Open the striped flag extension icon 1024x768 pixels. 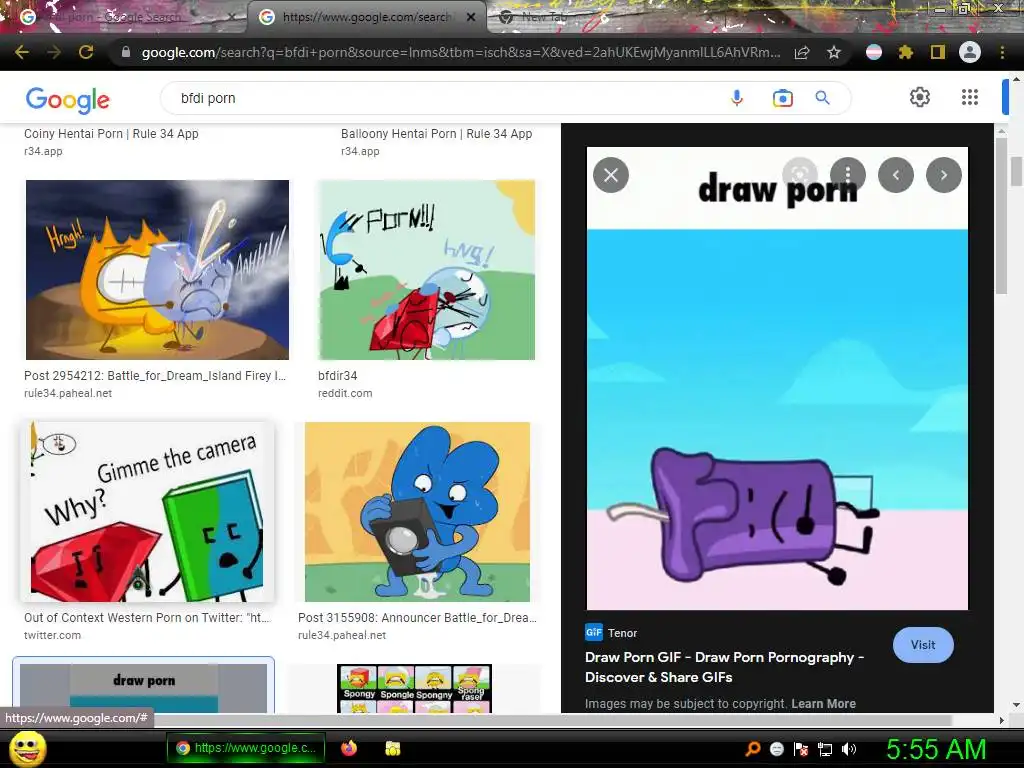pos(874,52)
